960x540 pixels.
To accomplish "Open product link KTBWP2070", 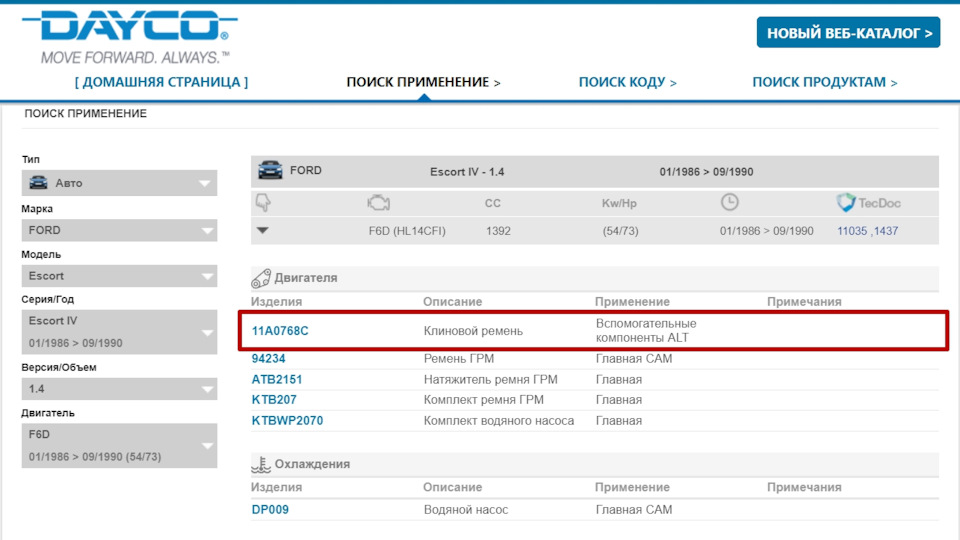I will point(287,421).
